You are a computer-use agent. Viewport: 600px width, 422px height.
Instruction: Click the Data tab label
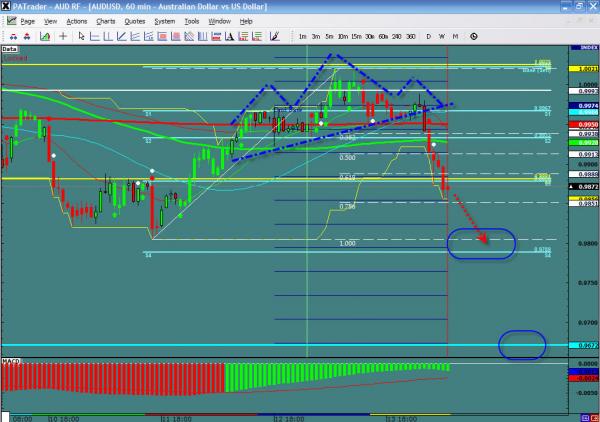pos(10,47)
